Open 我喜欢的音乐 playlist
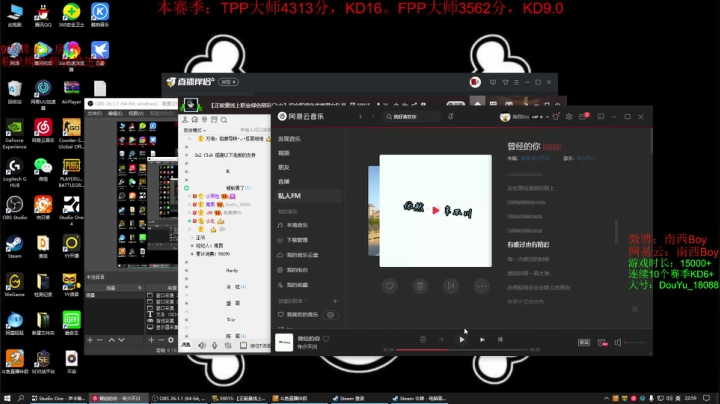 coord(299,314)
